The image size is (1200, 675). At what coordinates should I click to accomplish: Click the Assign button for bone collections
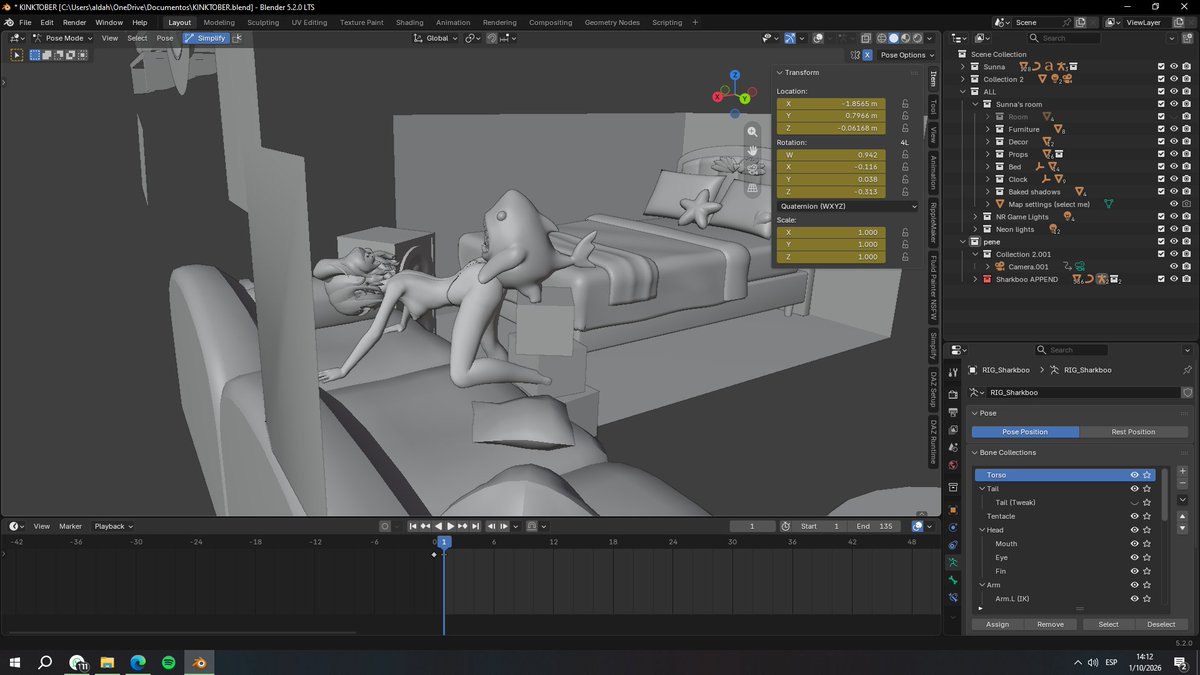[x=997, y=624]
